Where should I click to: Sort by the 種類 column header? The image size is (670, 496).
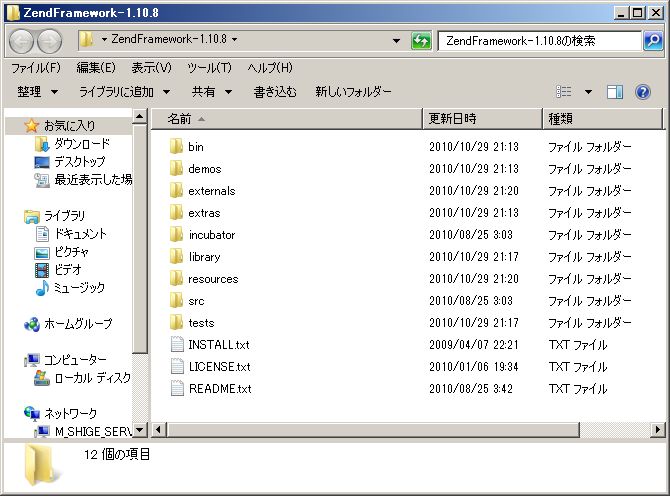pyautogui.click(x=603, y=119)
